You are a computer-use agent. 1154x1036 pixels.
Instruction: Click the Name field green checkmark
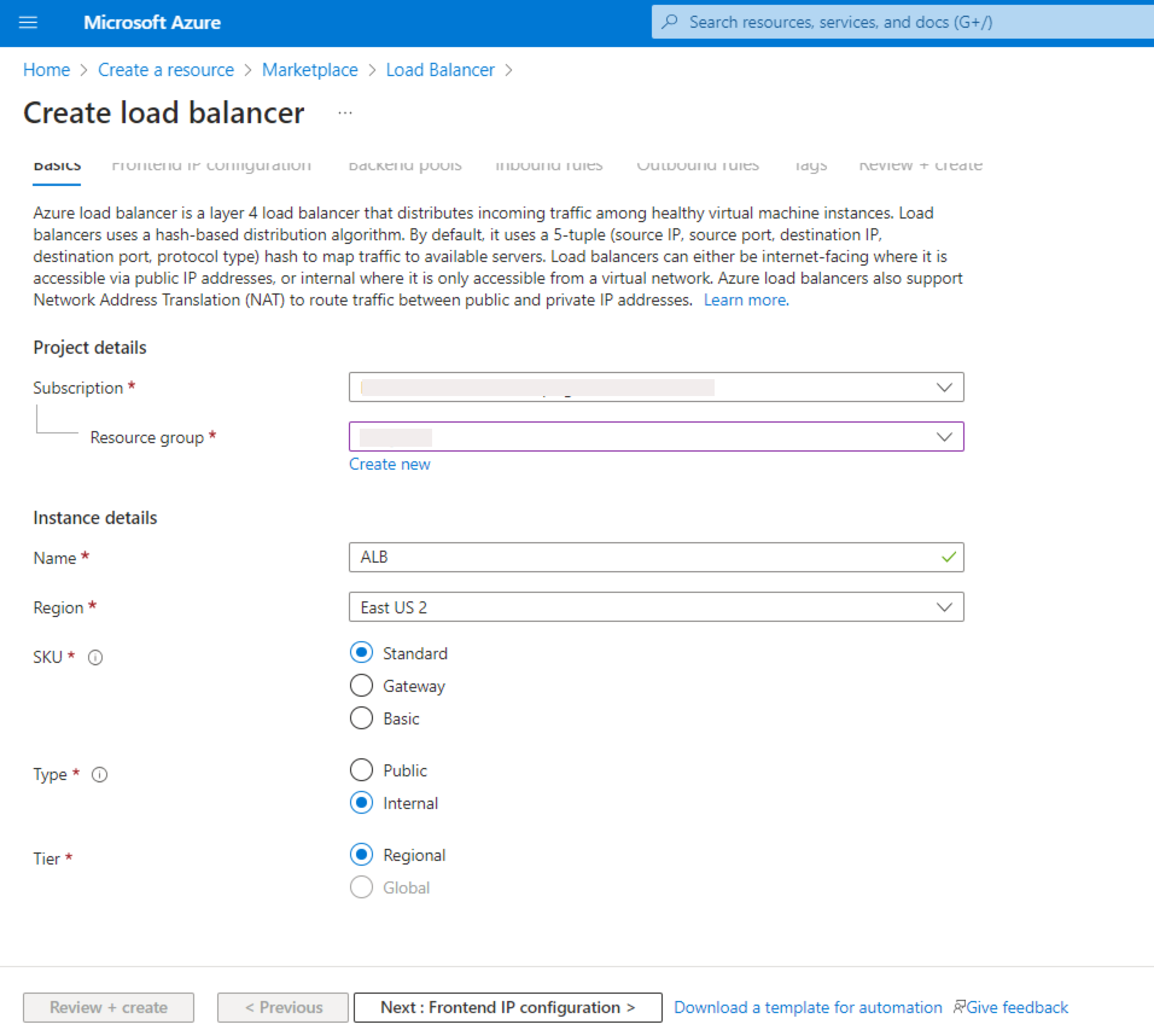pyautogui.click(x=948, y=557)
